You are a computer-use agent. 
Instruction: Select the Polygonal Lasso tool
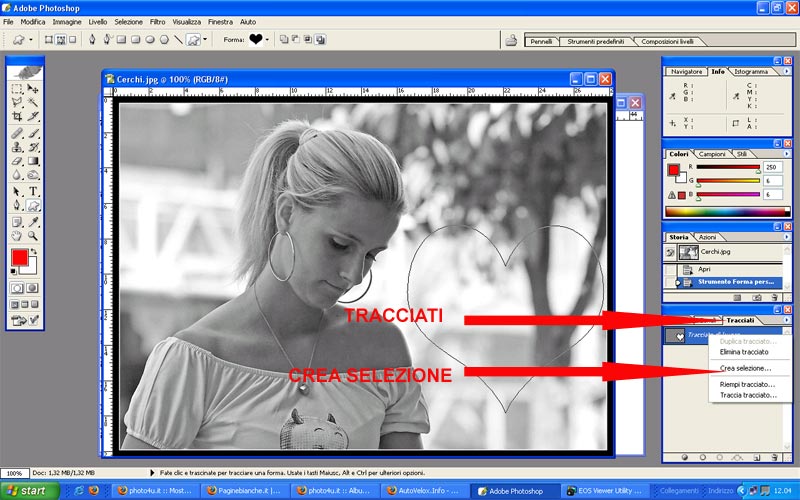point(17,103)
